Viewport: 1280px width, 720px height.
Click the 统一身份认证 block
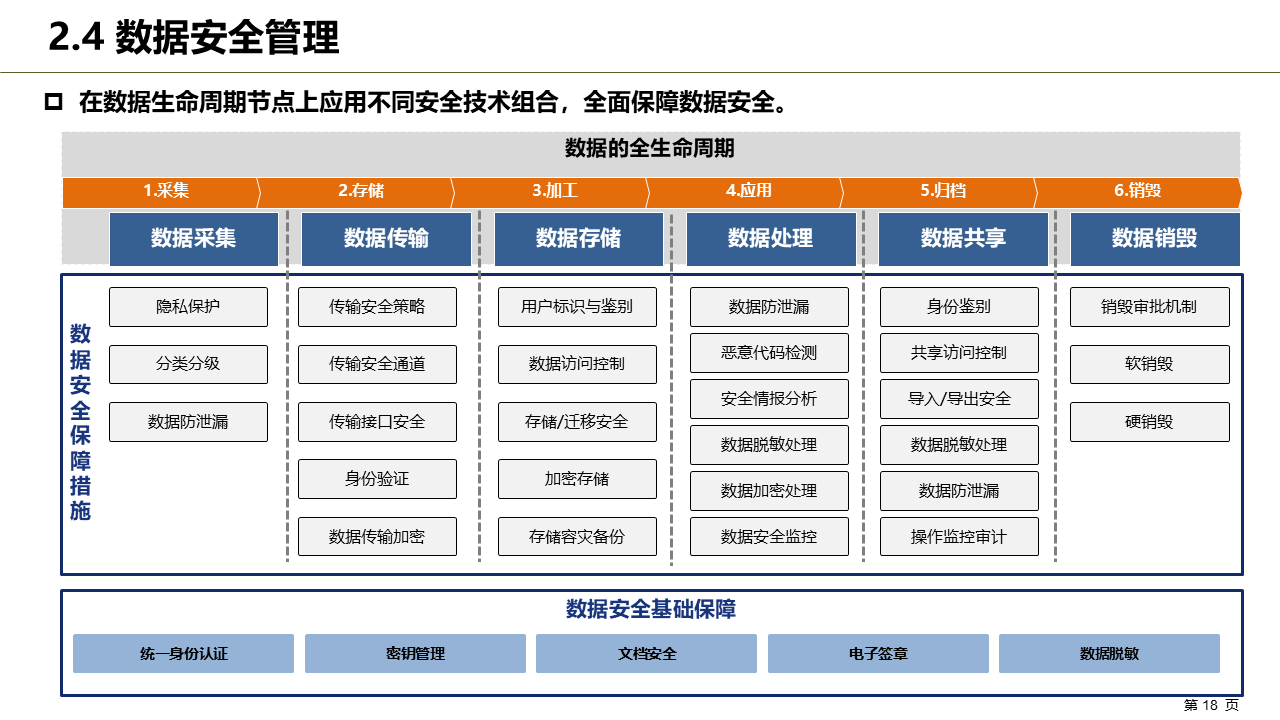(x=184, y=654)
